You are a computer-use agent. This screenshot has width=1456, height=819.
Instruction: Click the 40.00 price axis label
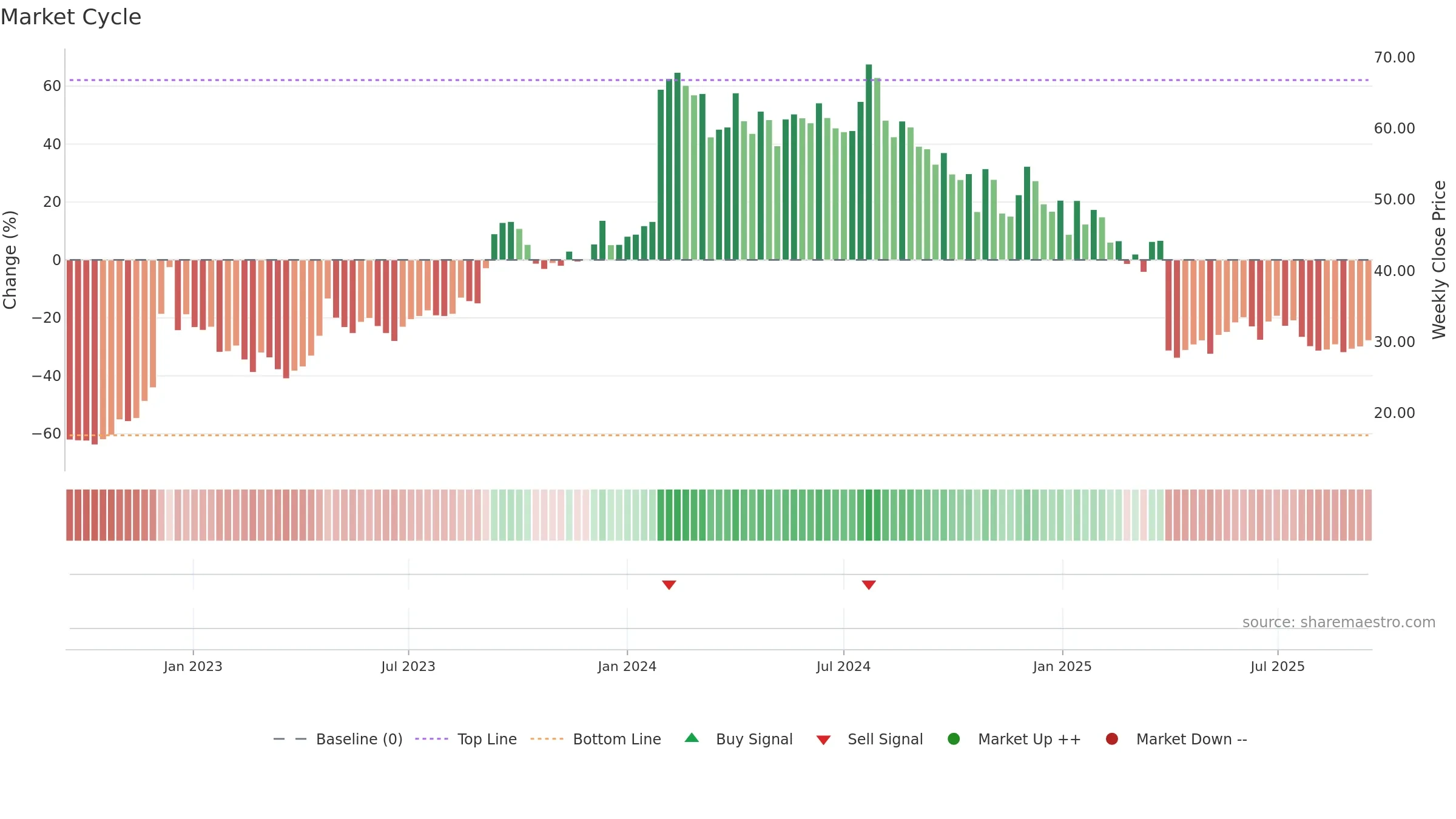click(x=1395, y=271)
